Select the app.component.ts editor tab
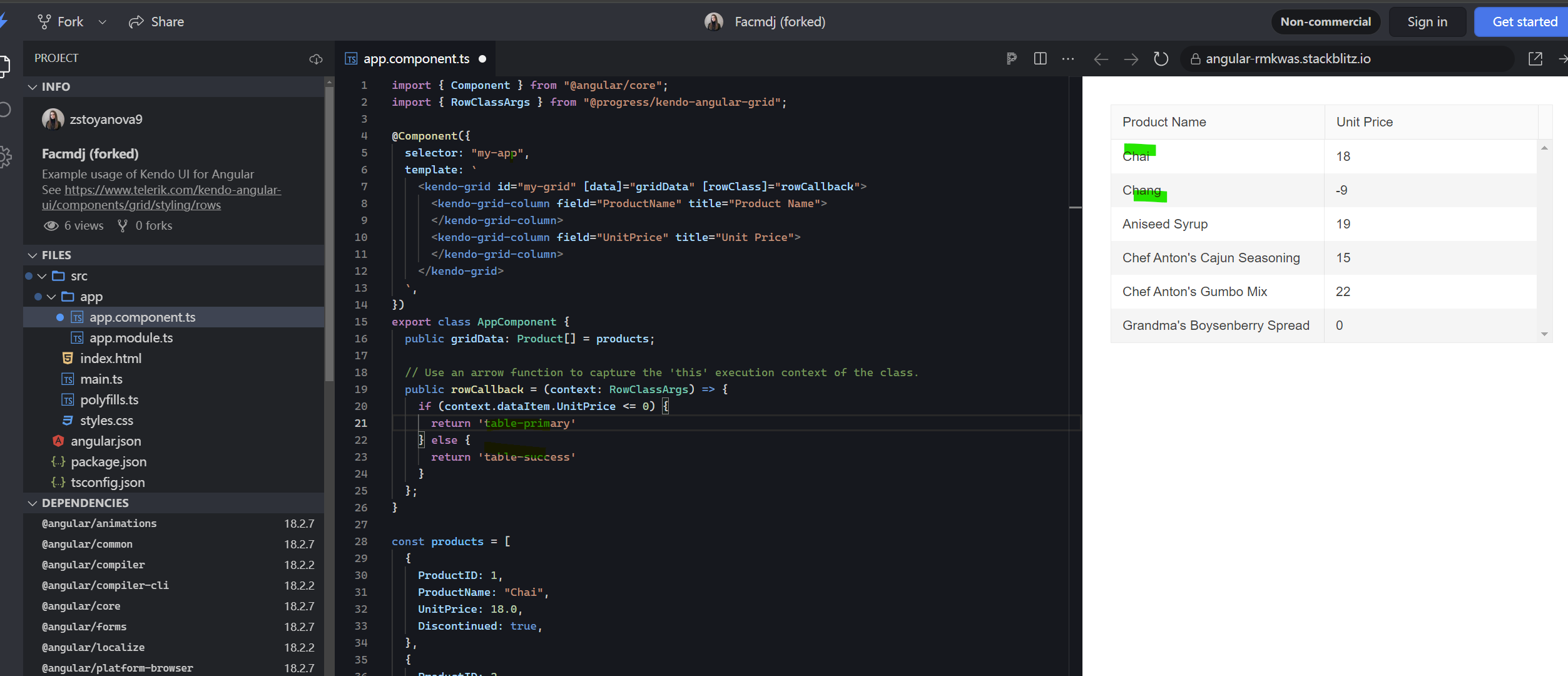 coord(416,58)
